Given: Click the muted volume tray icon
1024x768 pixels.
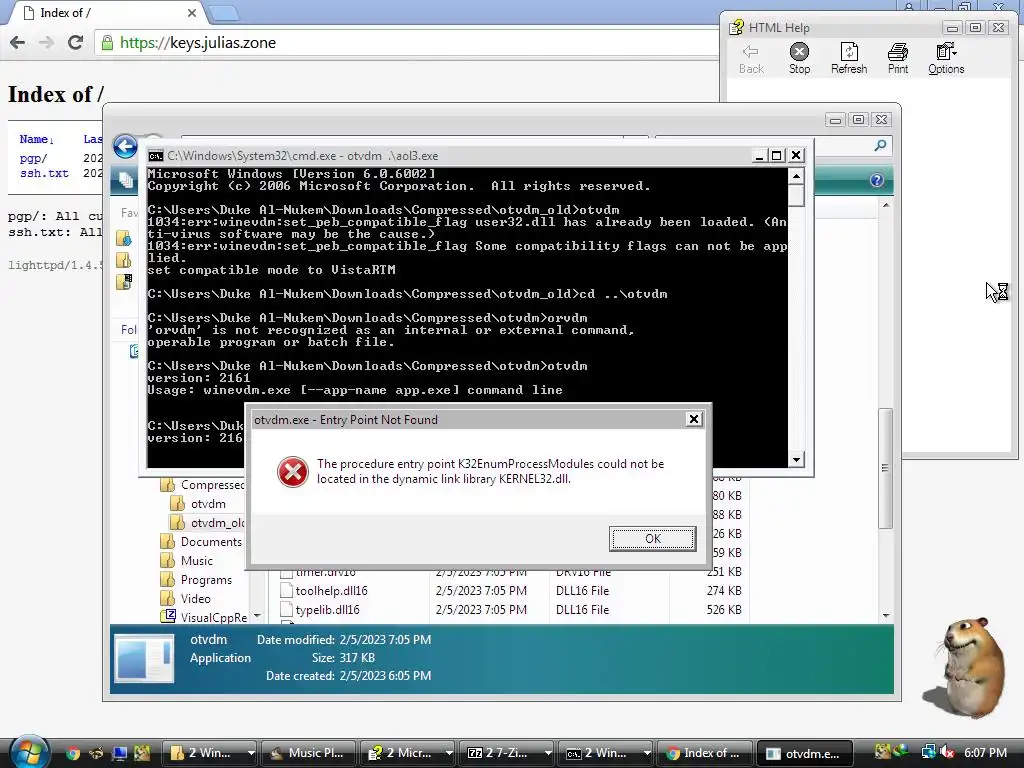Looking at the screenshot, I should (947, 753).
